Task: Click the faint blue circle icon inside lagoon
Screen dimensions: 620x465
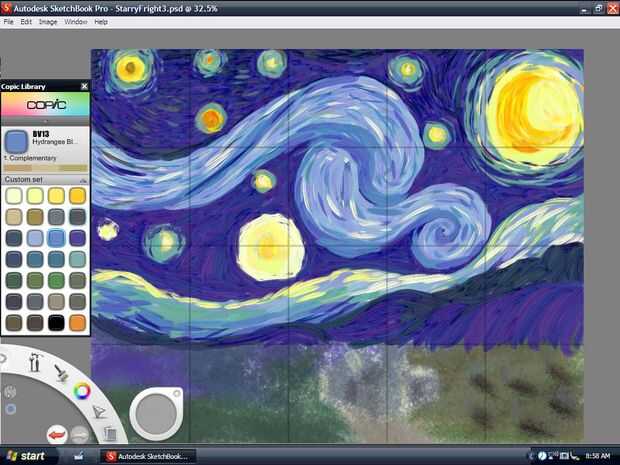Action: click(x=11, y=409)
